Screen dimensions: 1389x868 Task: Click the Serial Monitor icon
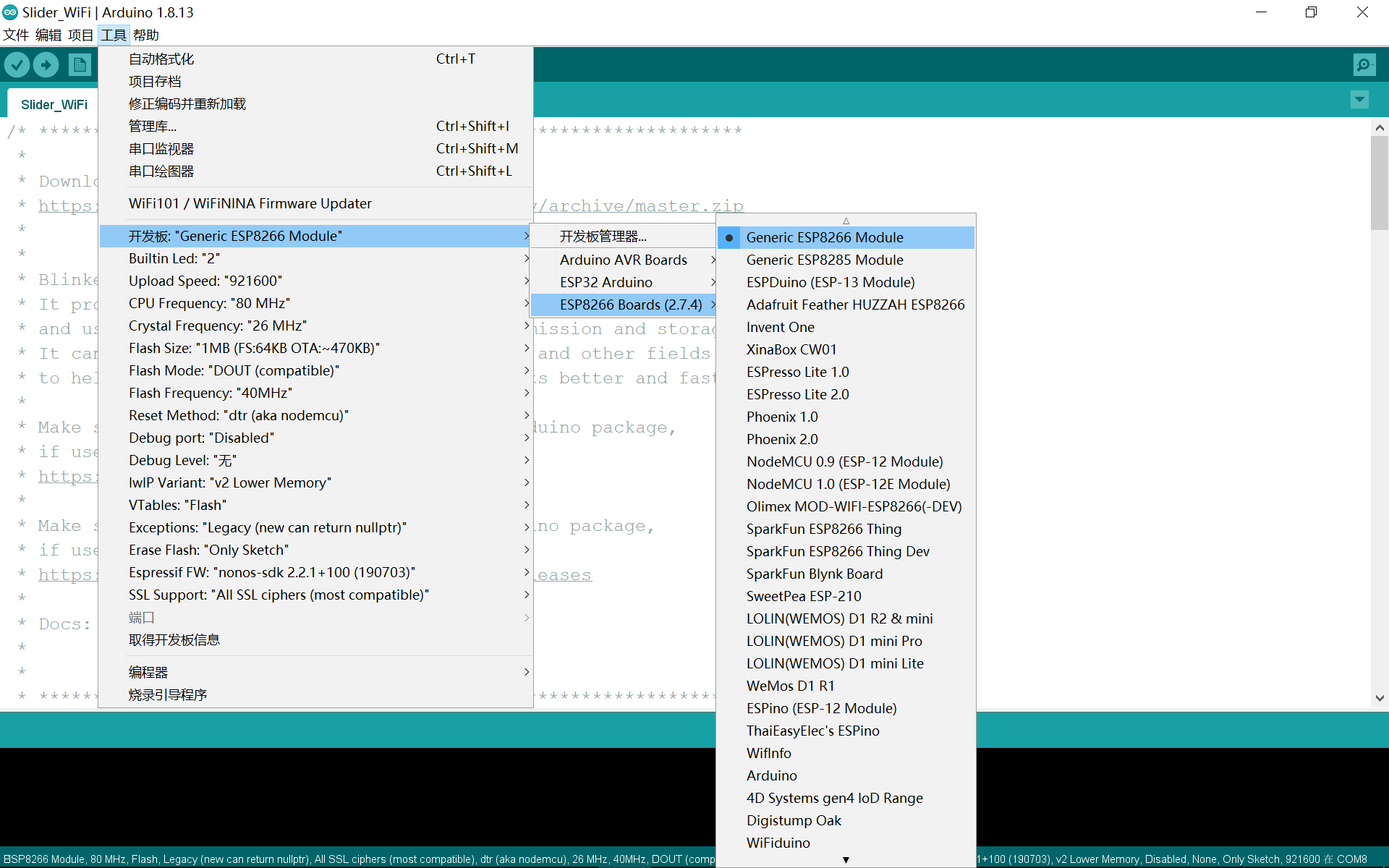point(1365,64)
